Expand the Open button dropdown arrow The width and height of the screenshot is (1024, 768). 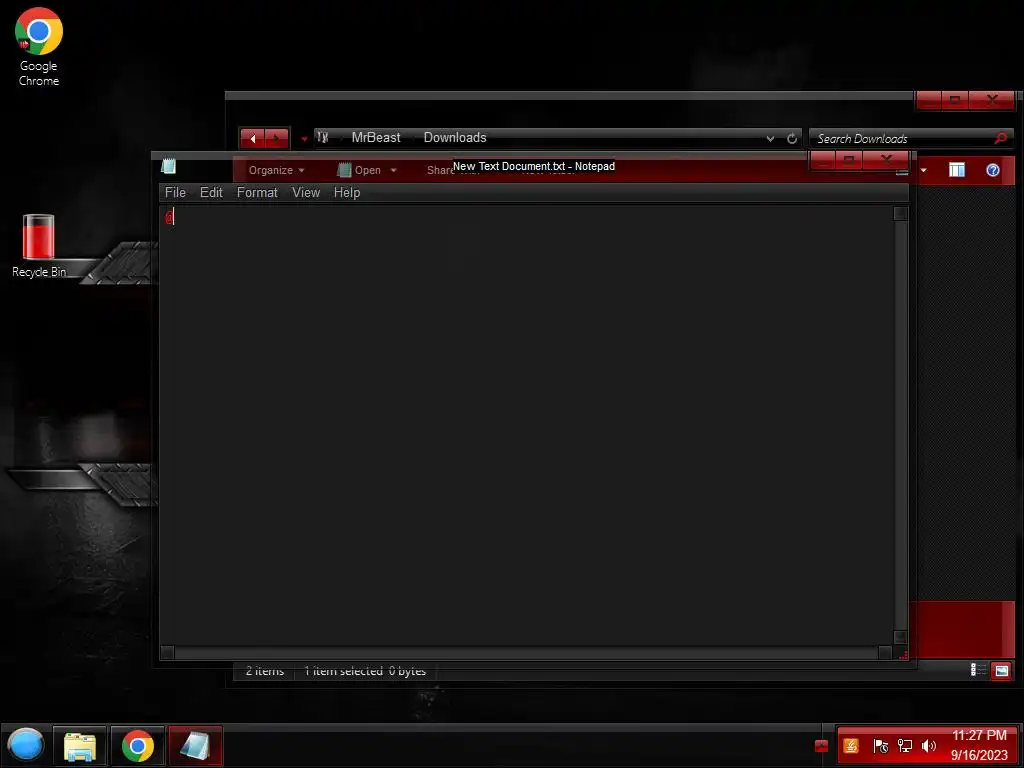[393, 170]
